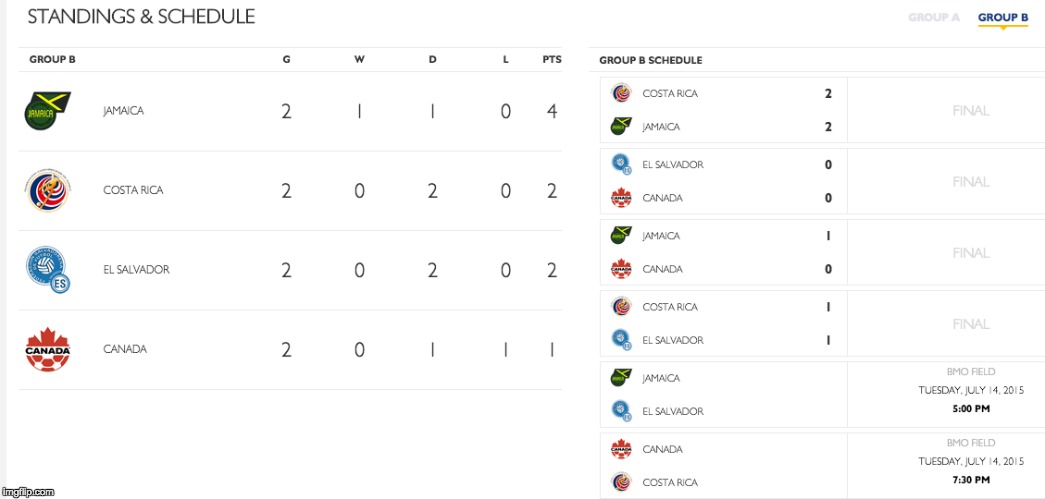Screen dimensions: 1045x499
Task: Click the Costa Rica logo in the first schedule match
Action: click(x=621, y=93)
